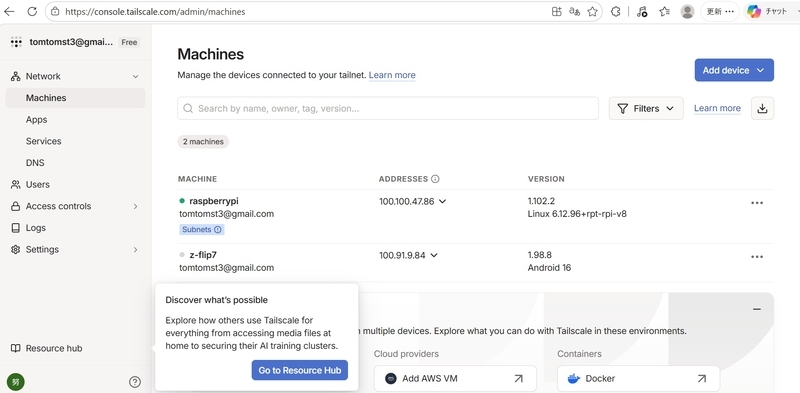The height and width of the screenshot is (393, 800).
Task: Go back with the browser back arrow
Action: (9, 11)
